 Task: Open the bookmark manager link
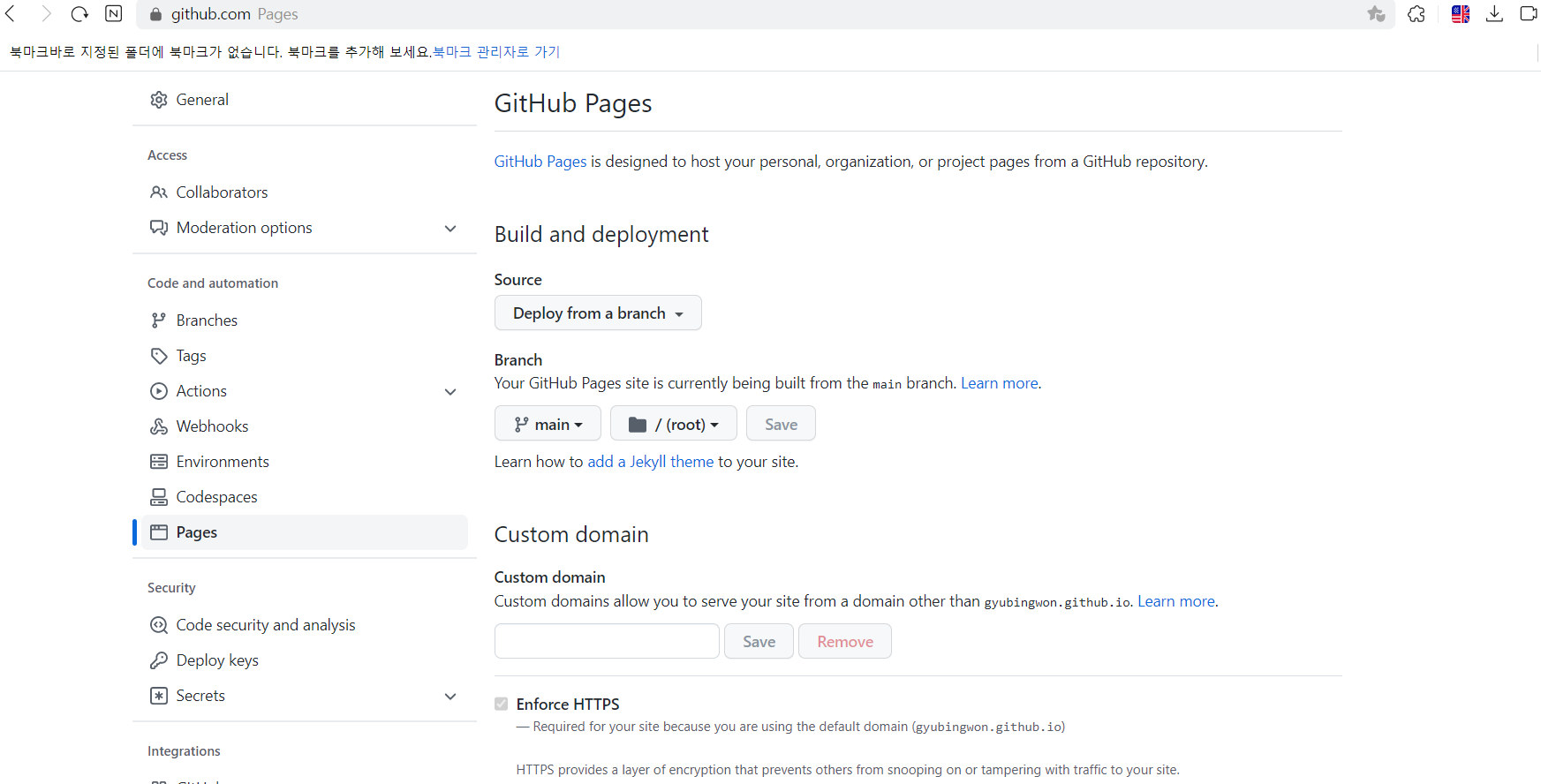tap(496, 52)
